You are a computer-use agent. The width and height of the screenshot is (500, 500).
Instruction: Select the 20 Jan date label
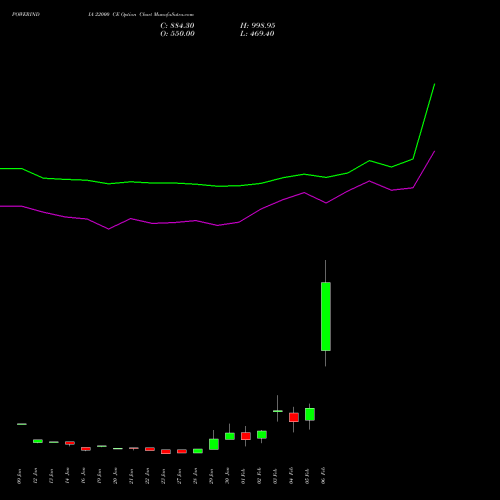[x=115, y=476]
